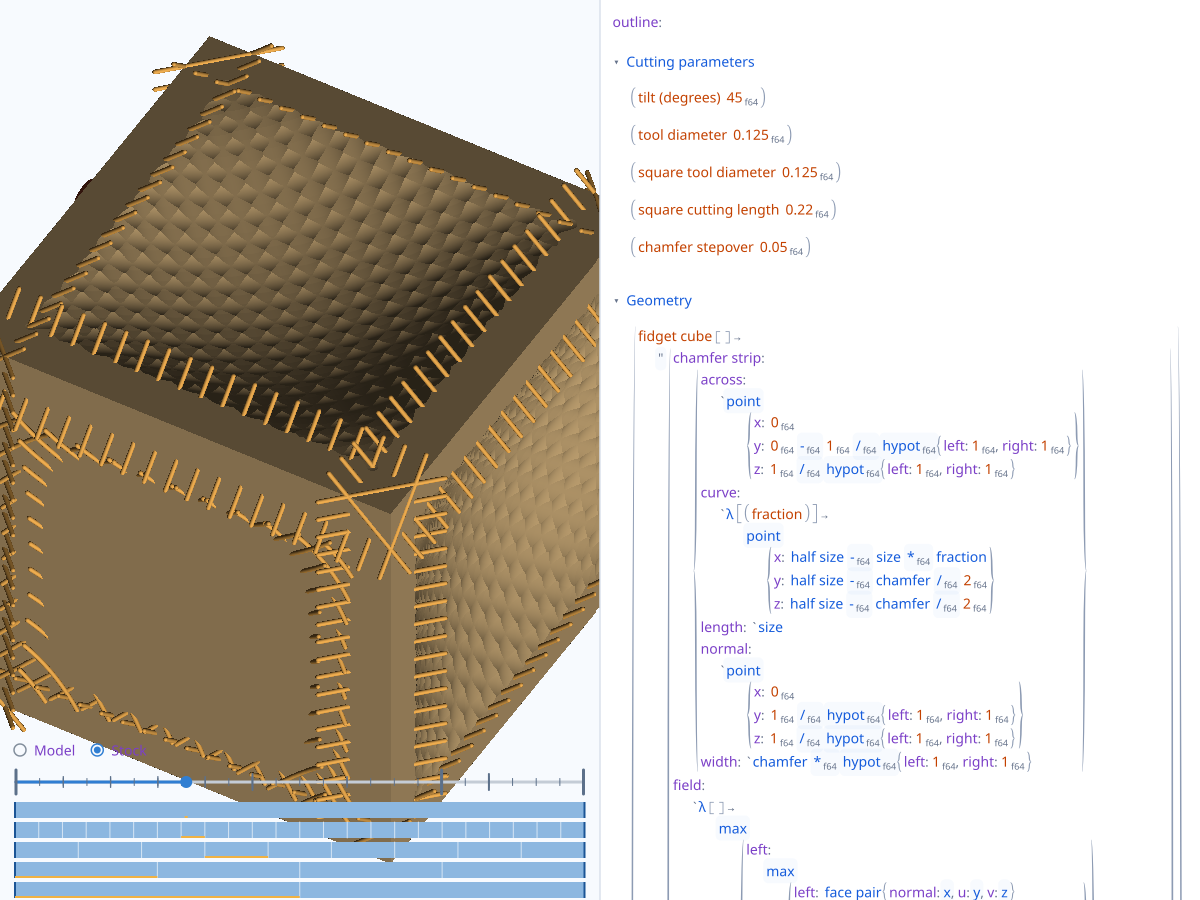Edit the tilt value 45

734,98
